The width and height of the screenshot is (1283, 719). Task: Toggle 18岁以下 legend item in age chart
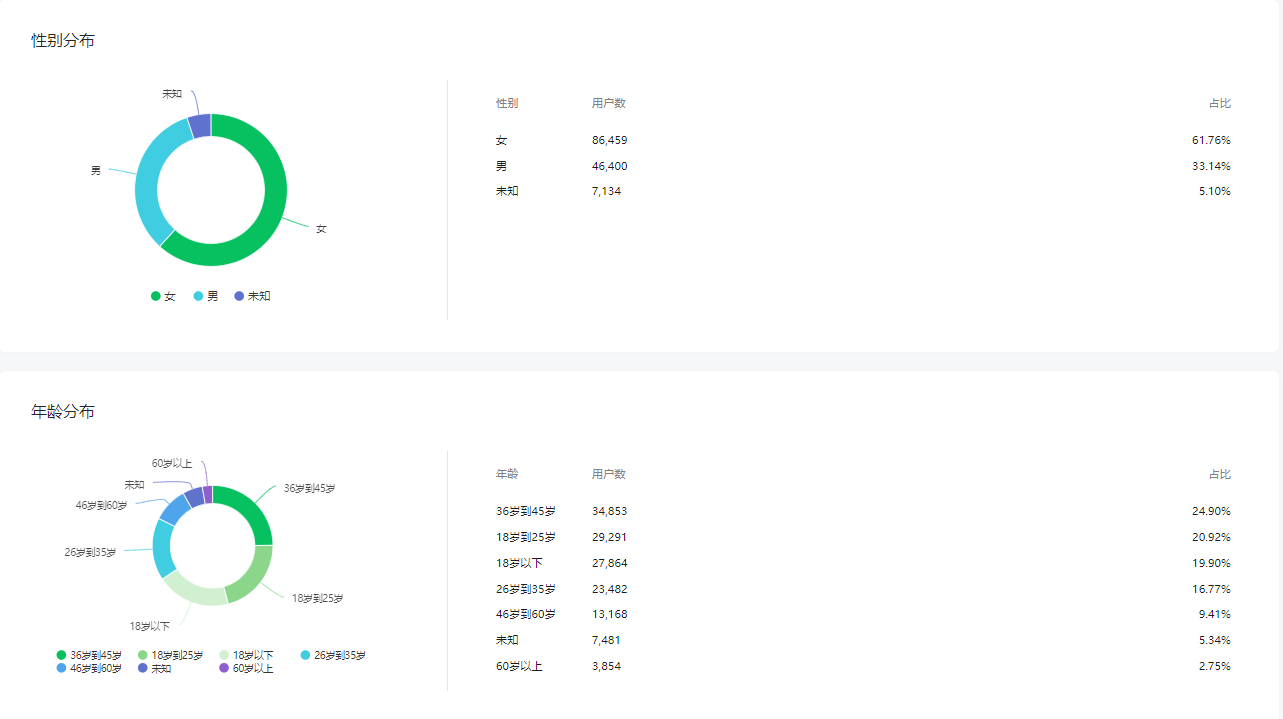(246, 655)
